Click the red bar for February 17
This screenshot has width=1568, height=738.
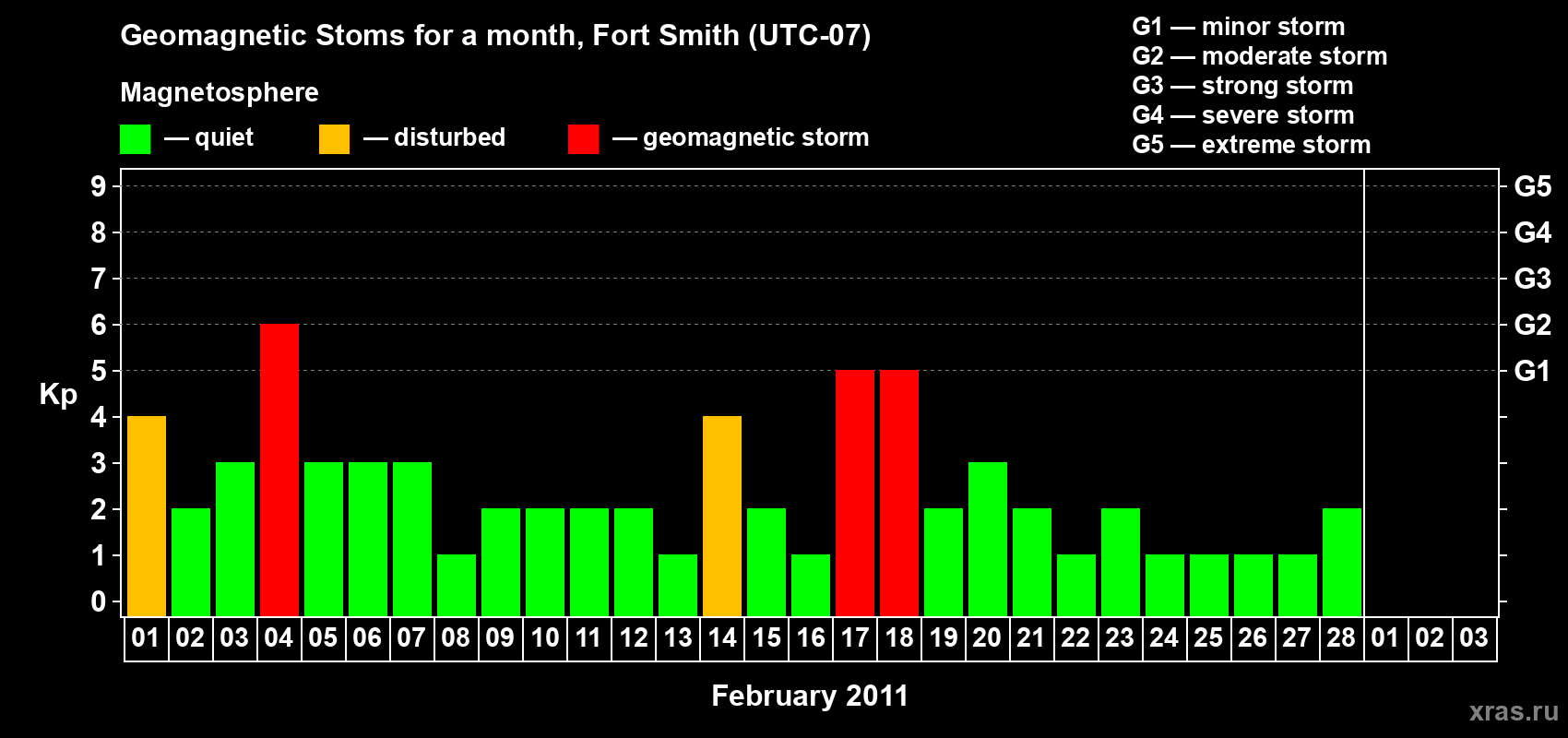(x=855, y=493)
